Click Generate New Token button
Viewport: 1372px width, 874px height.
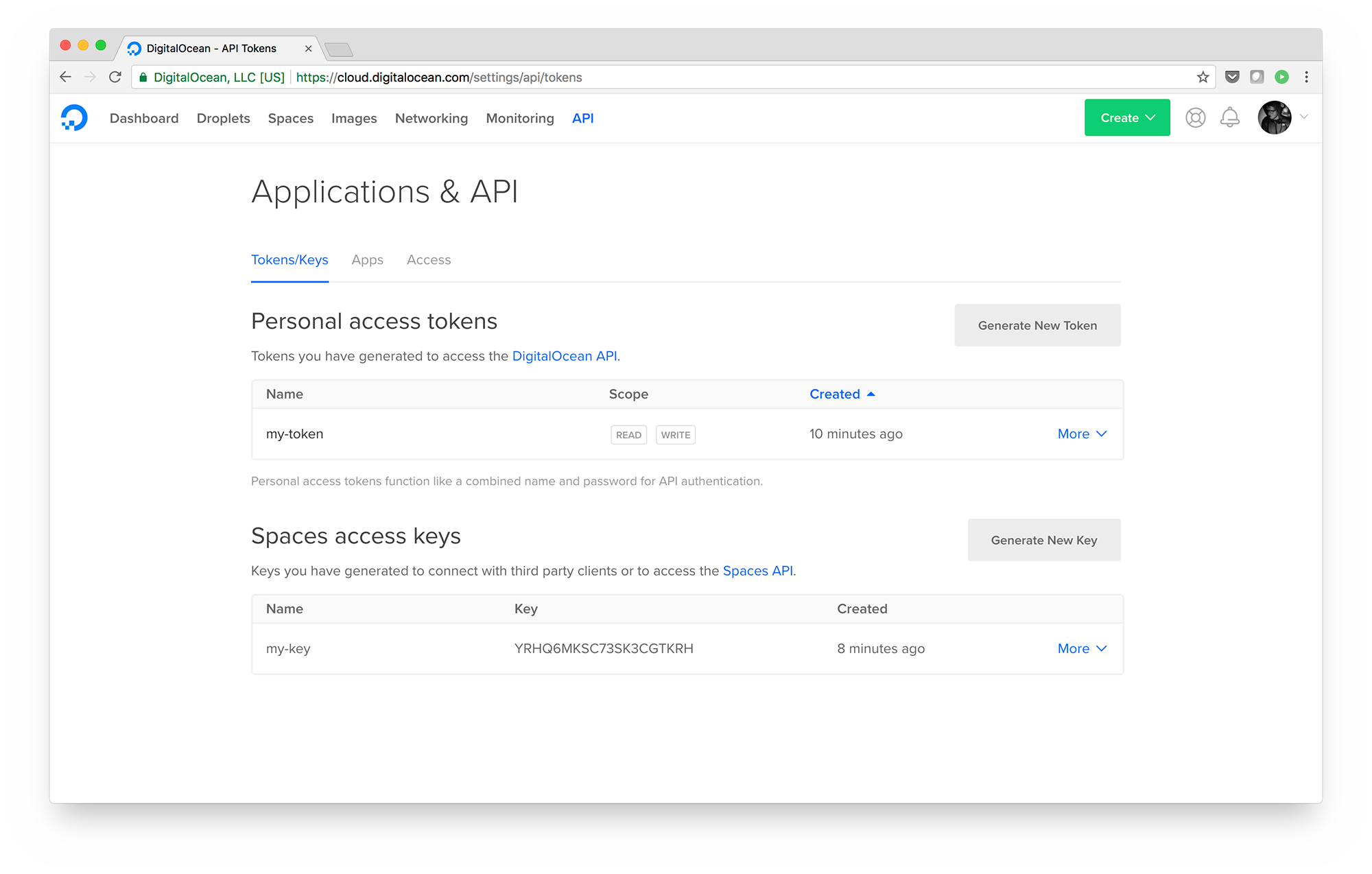point(1037,325)
